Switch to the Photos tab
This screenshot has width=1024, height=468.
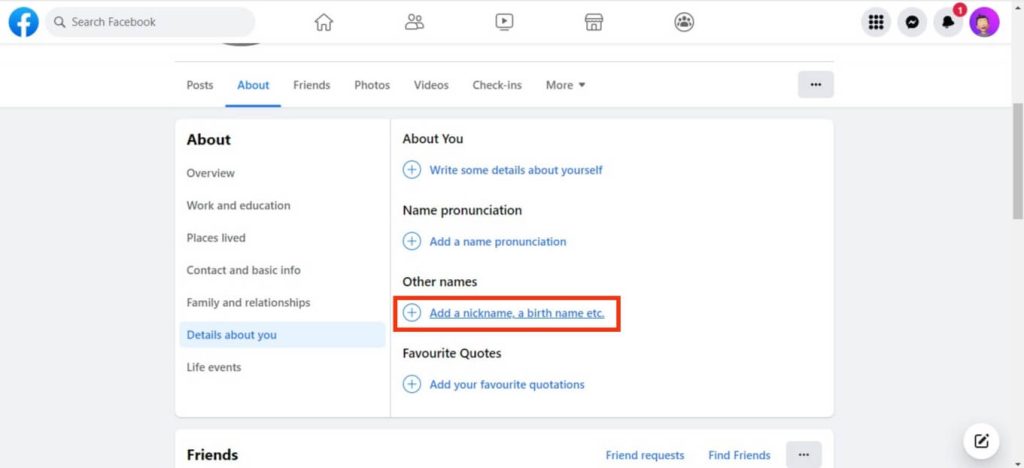click(x=372, y=85)
